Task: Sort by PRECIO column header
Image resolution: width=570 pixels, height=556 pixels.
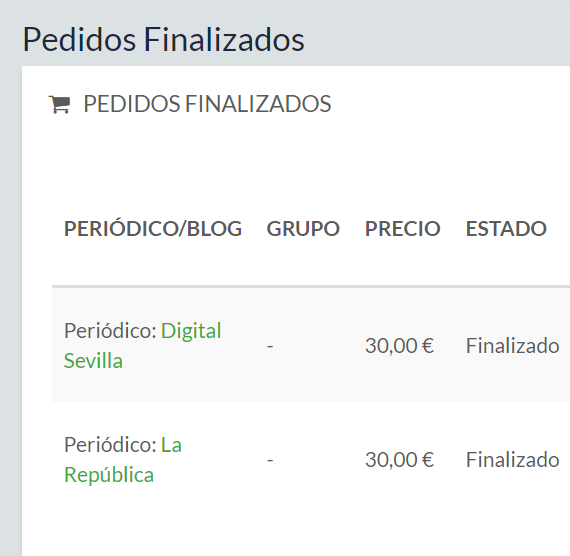Action: coord(402,229)
